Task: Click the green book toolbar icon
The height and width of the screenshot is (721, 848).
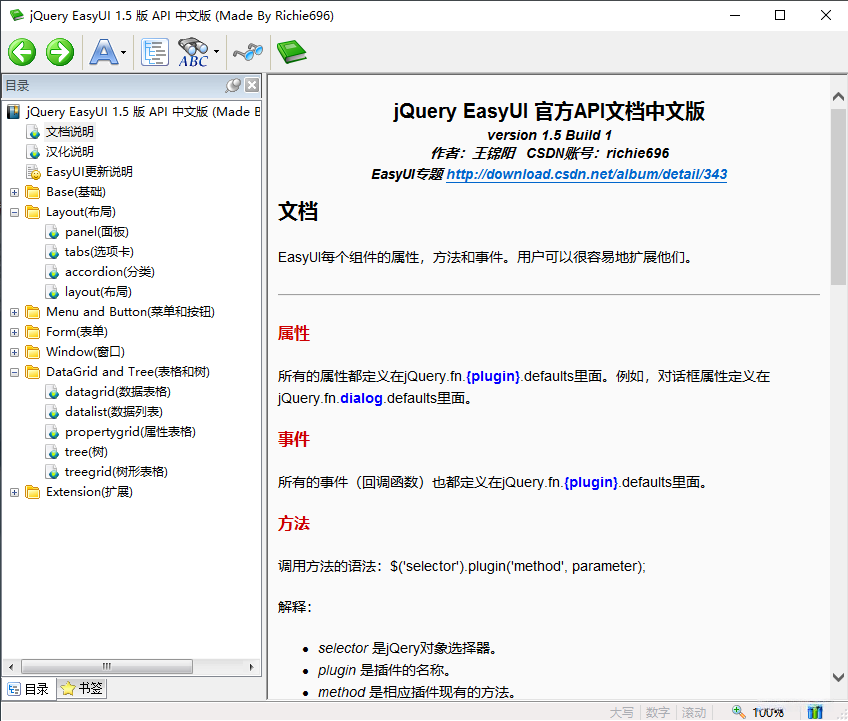Action: coord(292,52)
